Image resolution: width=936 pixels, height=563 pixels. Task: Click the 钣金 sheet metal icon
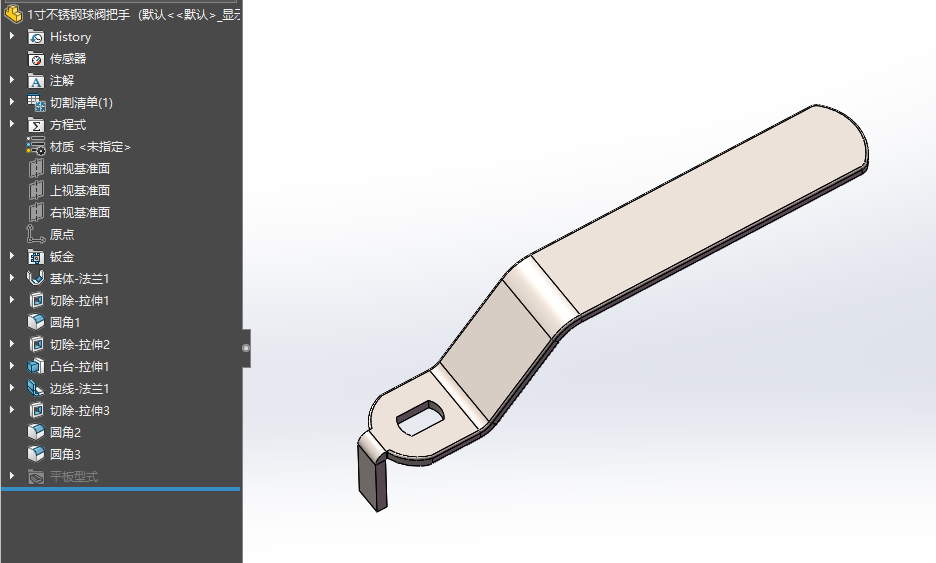(36, 257)
